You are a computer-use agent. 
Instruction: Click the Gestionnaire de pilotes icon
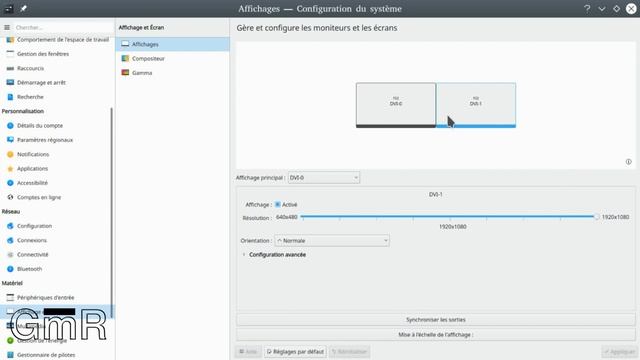click(x=10, y=355)
